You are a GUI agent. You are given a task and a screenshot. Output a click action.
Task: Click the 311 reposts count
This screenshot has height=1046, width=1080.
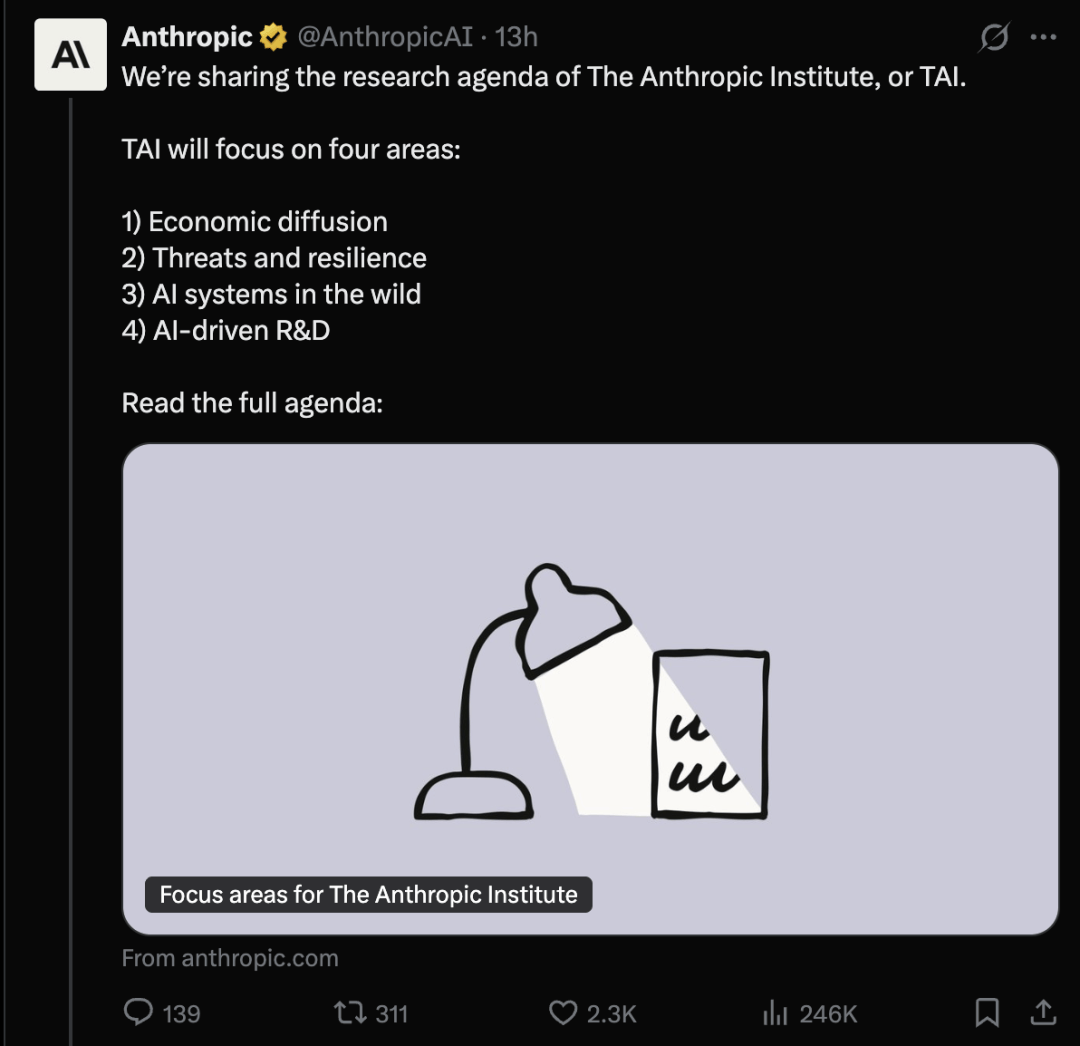391,1014
